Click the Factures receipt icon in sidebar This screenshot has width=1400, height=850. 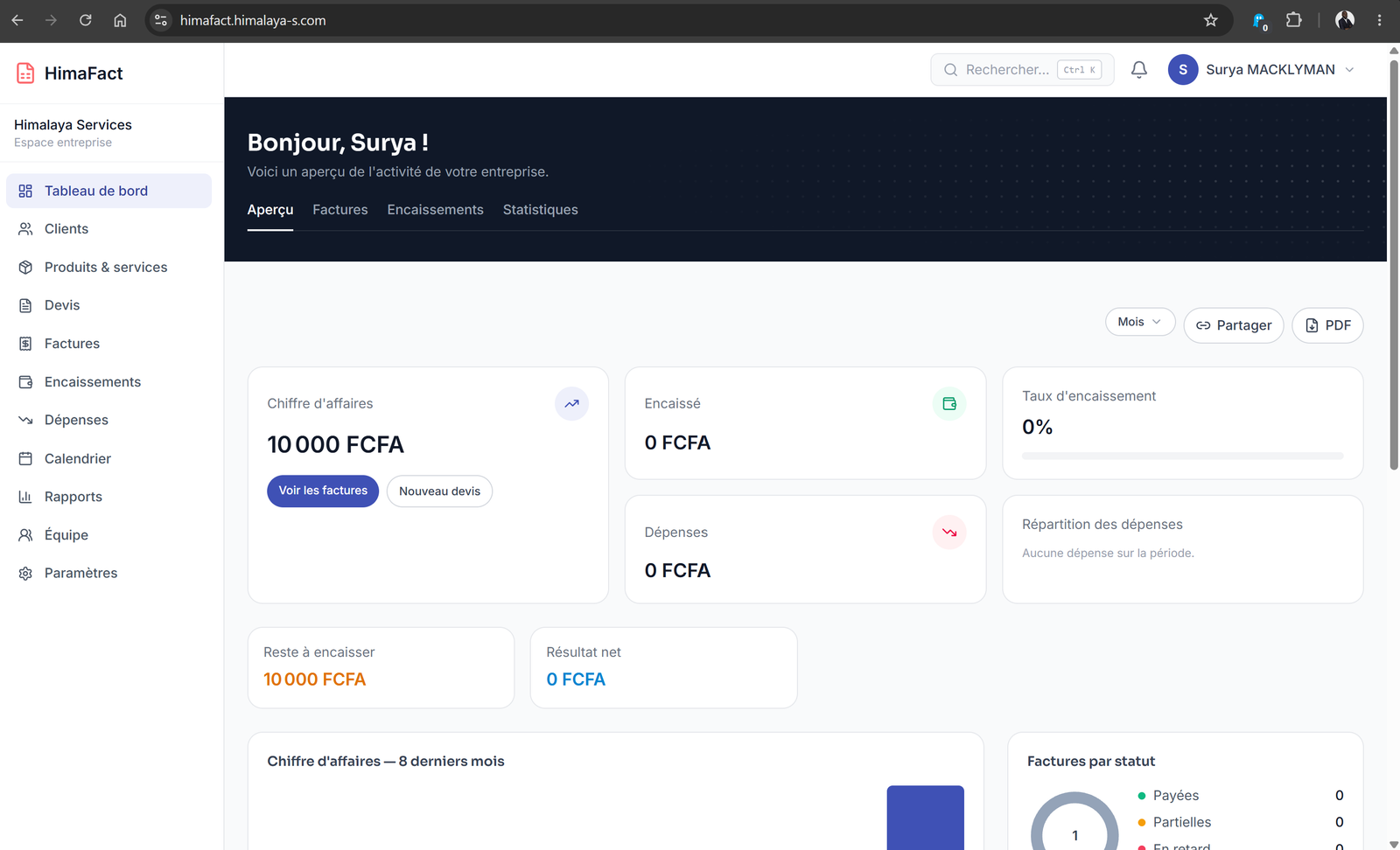pos(25,344)
